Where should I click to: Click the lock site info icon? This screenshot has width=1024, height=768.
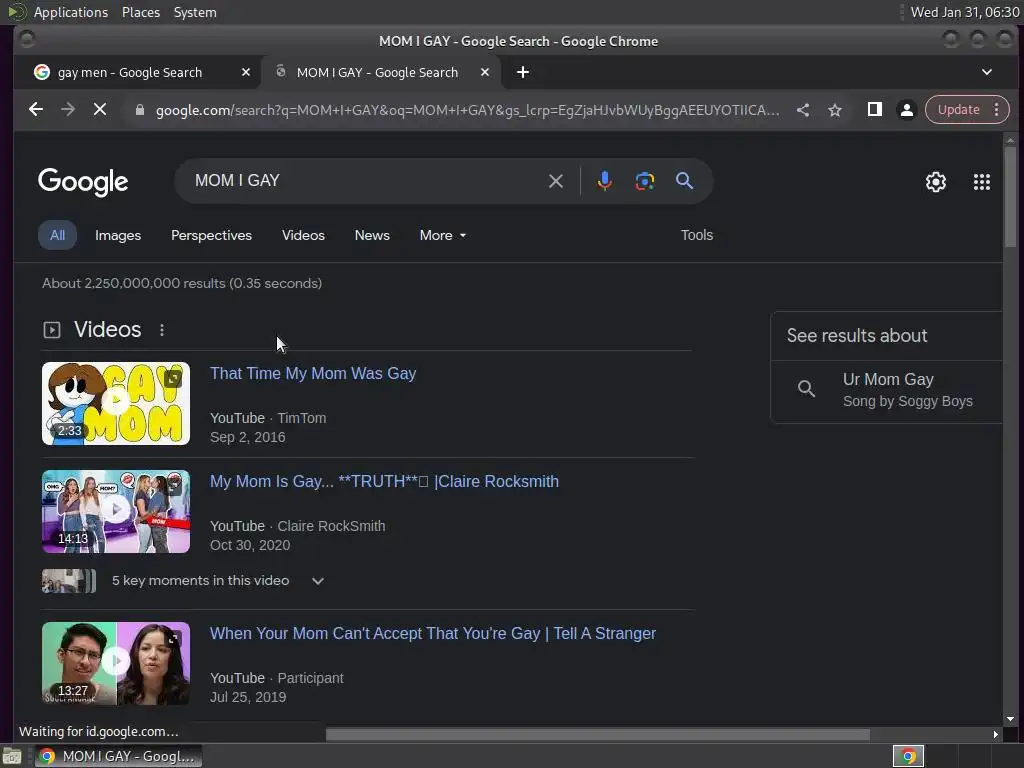pyautogui.click(x=139, y=110)
